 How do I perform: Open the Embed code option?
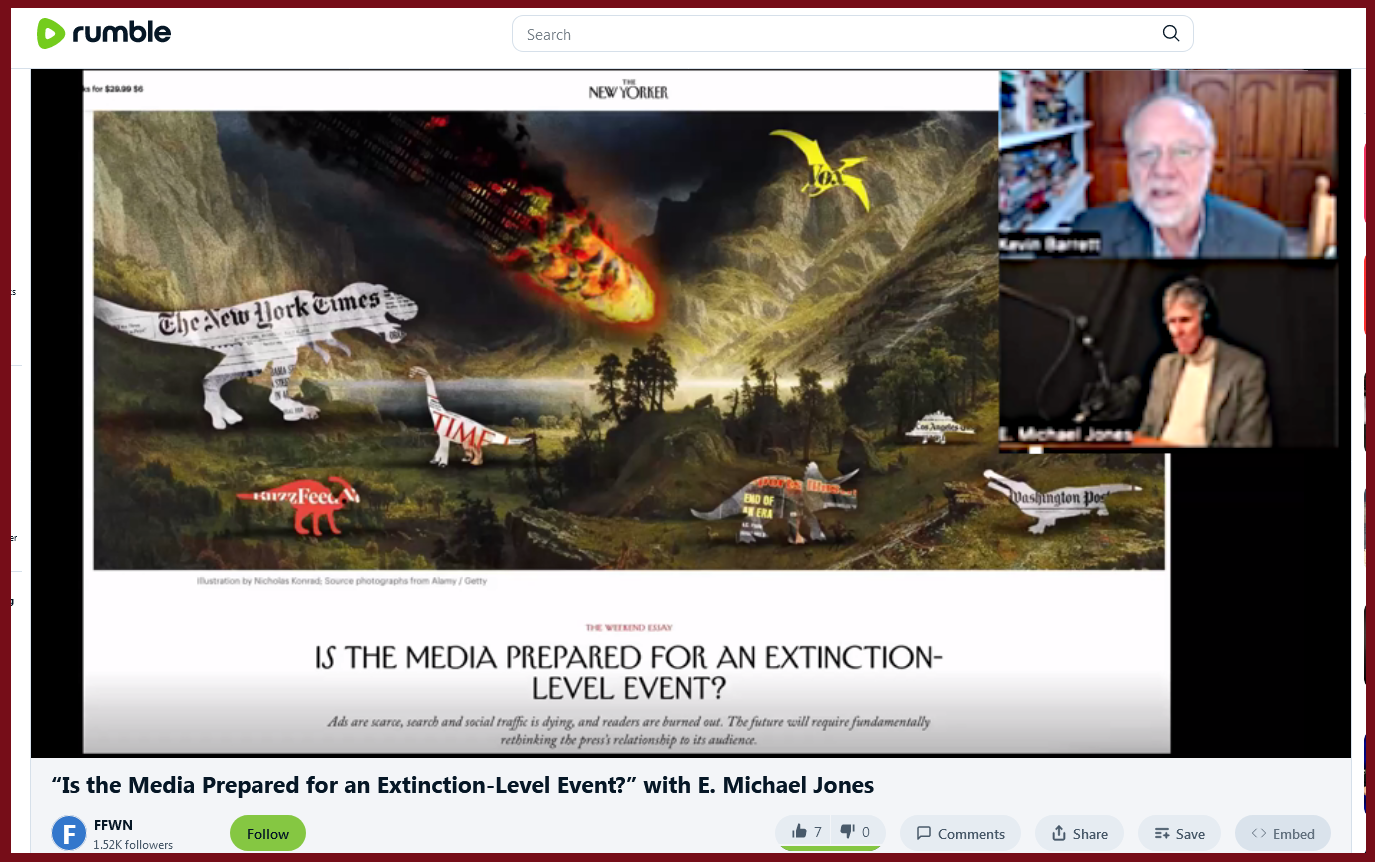tap(1283, 833)
